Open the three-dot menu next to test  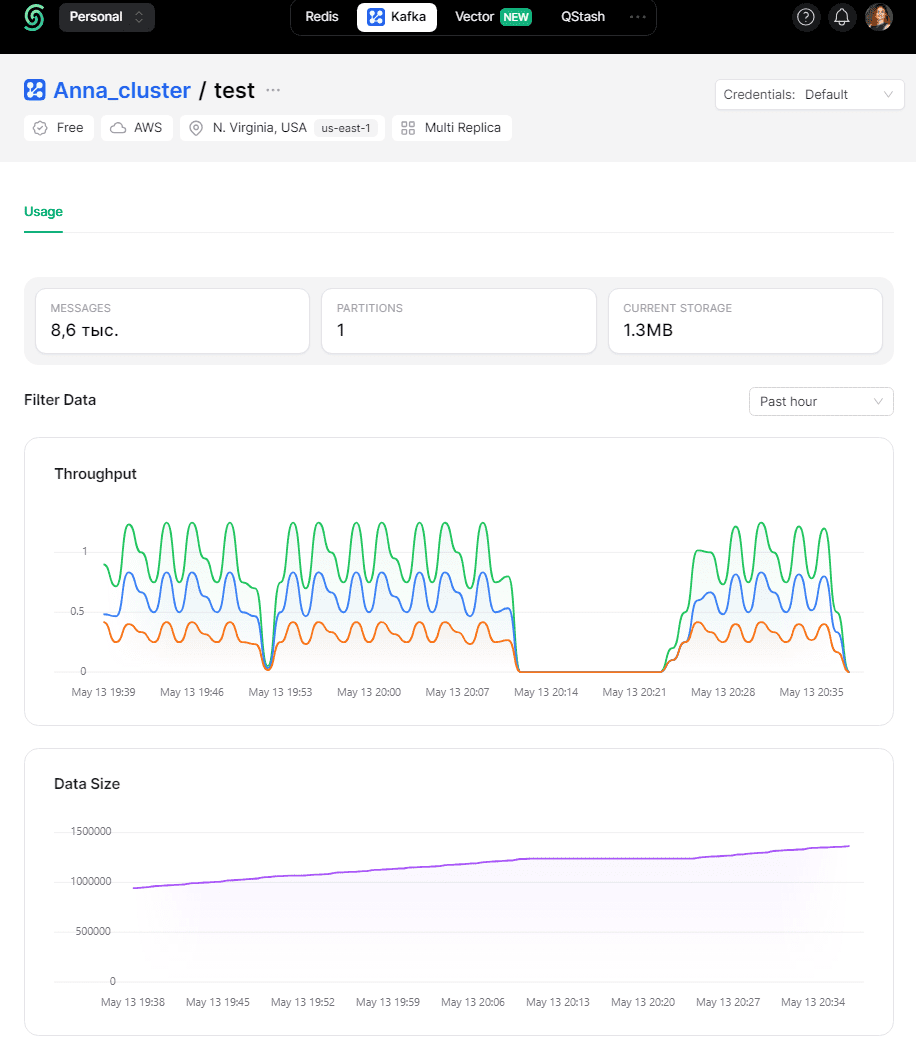[272, 90]
